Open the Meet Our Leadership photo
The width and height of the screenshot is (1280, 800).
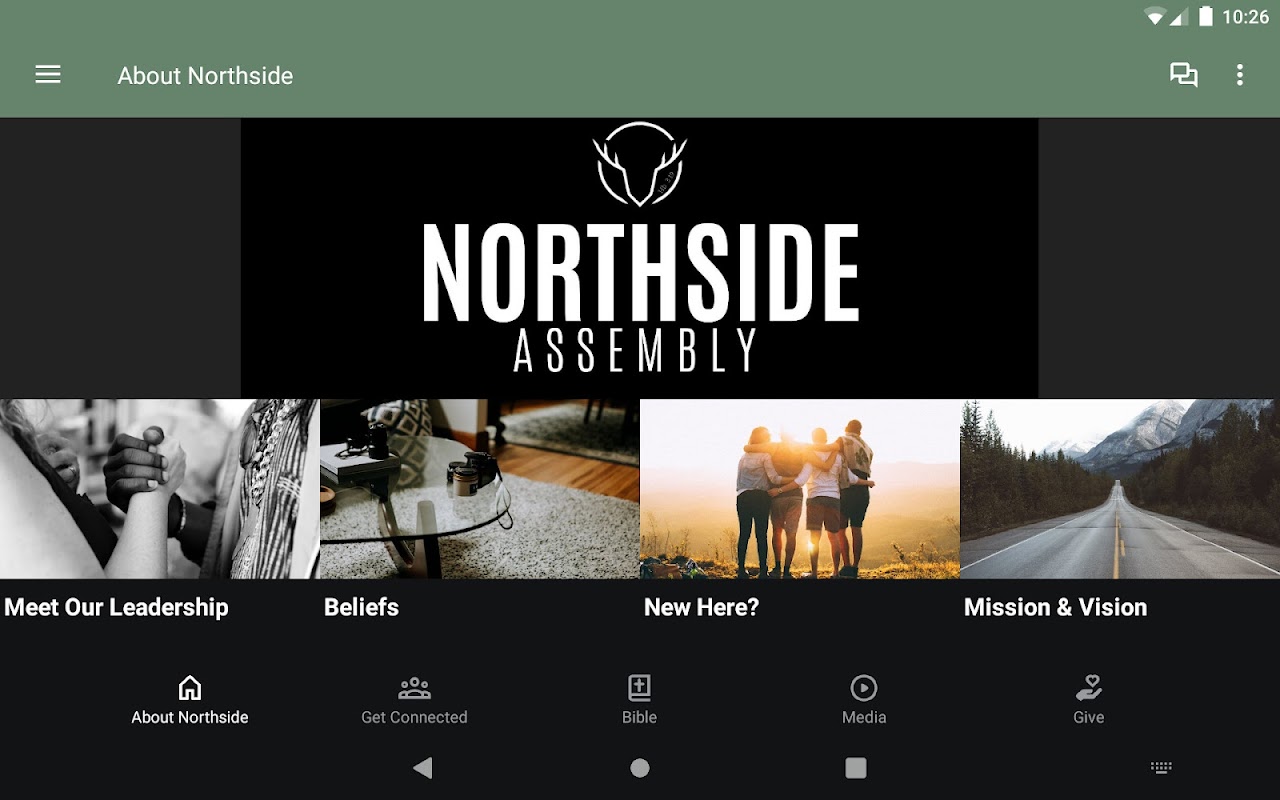tap(160, 489)
